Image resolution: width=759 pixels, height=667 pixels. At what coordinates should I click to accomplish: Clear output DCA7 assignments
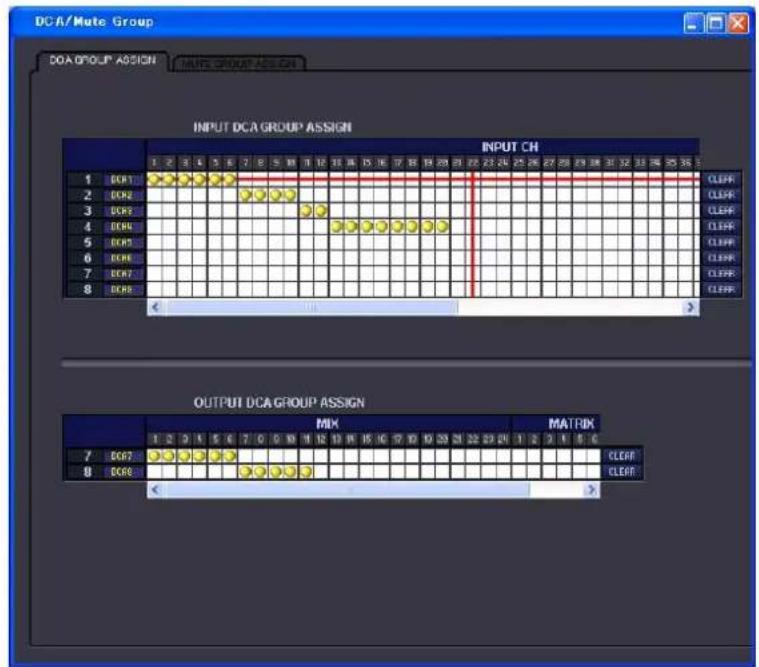[622, 456]
